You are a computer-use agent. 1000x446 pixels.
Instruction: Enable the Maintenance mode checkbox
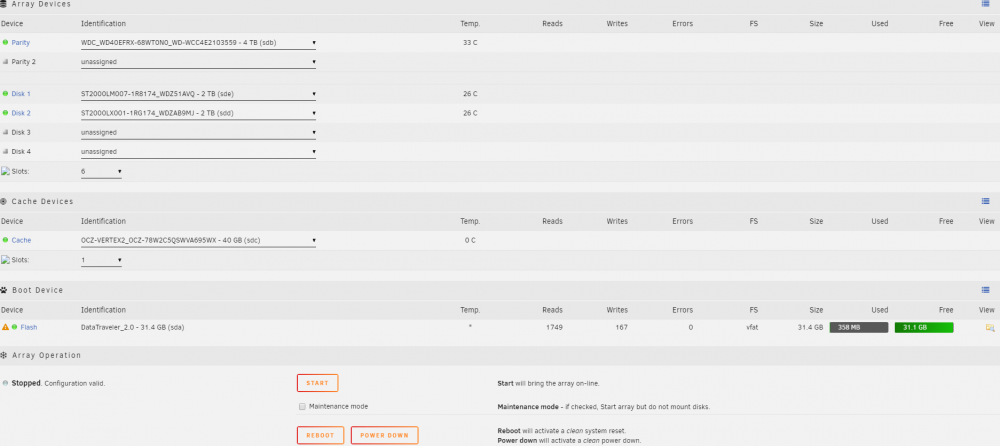302,406
